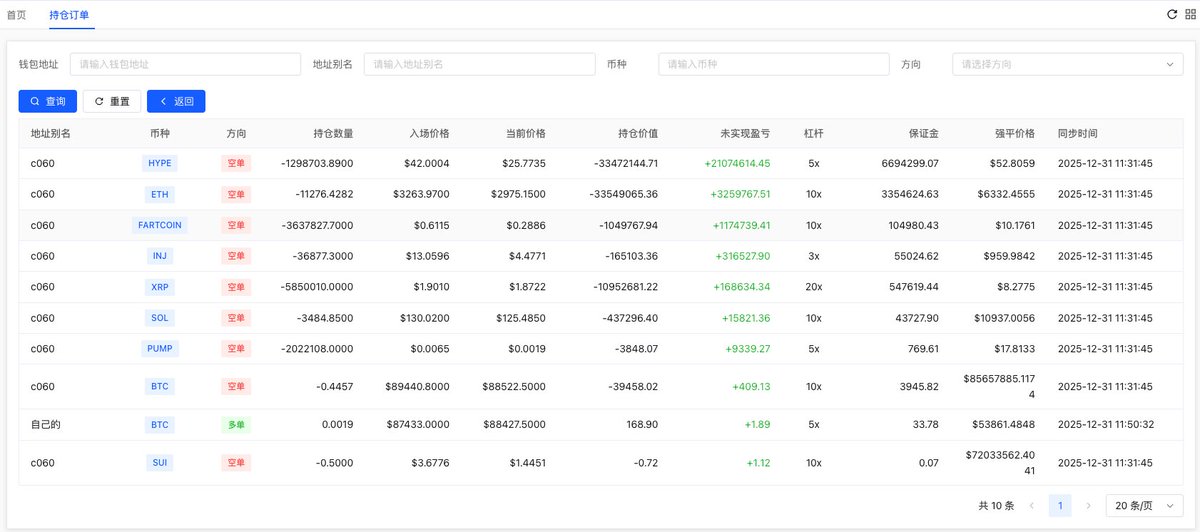Click the 同步时间 column header

click(1078, 133)
